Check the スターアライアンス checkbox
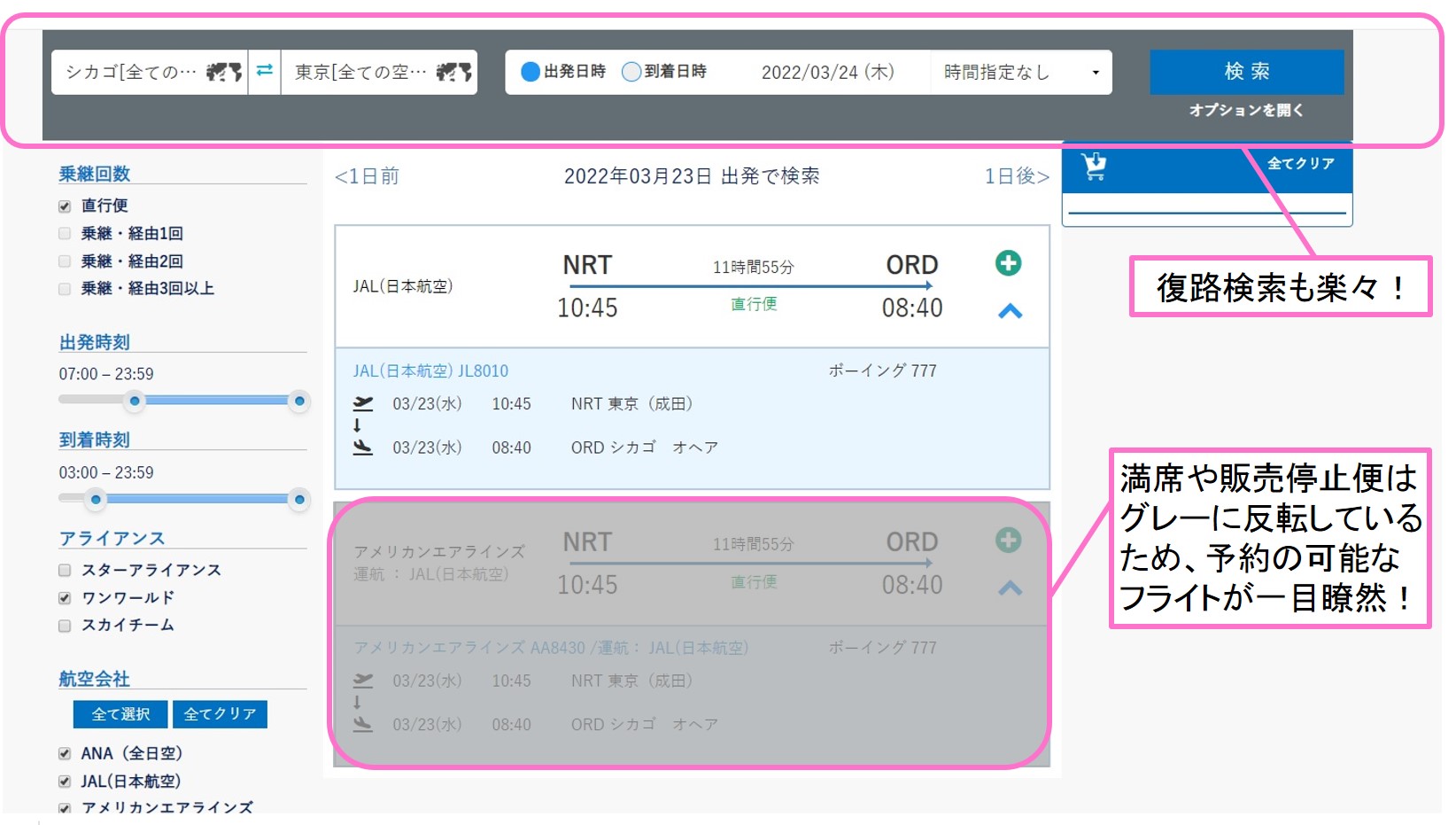Viewport: 1456px width, 825px height. pos(65,570)
